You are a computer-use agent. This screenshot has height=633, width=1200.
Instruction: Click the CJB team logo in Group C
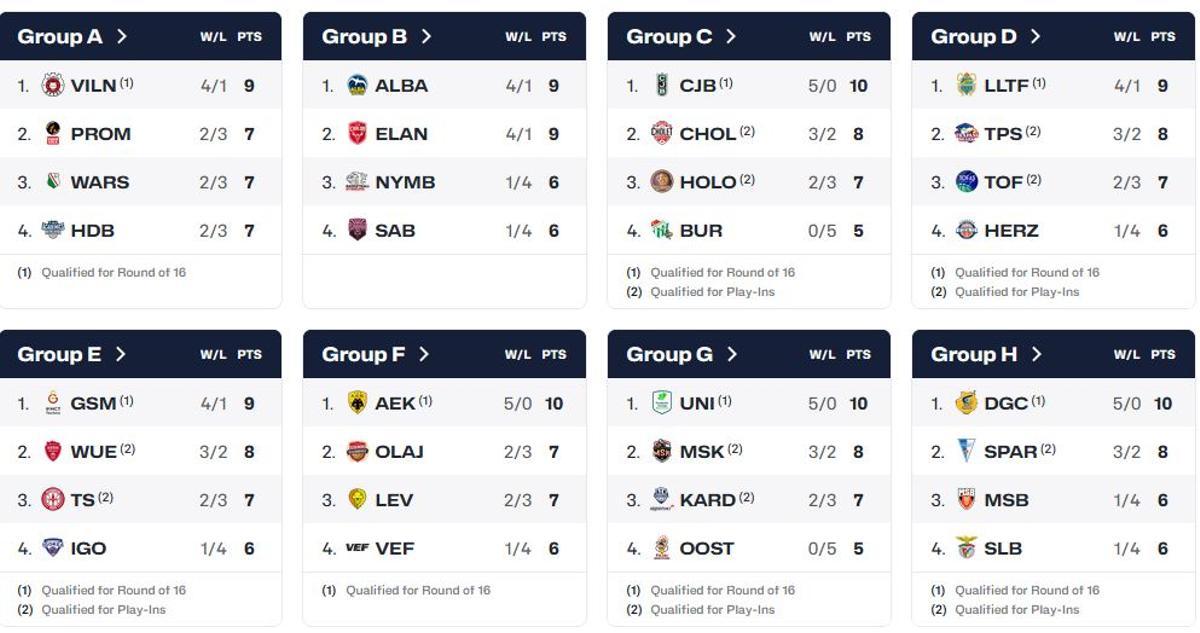pos(662,85)
